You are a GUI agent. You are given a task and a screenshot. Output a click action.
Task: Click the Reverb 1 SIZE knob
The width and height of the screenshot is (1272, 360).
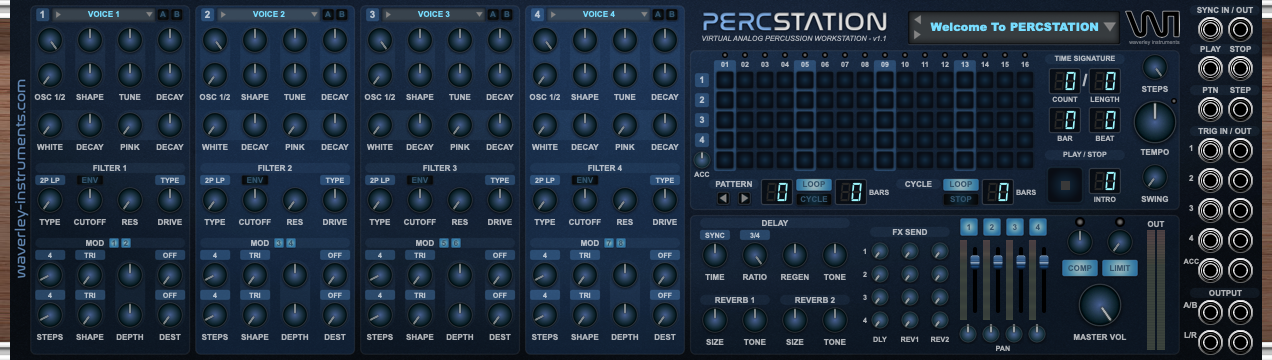[x=714, y=320]
